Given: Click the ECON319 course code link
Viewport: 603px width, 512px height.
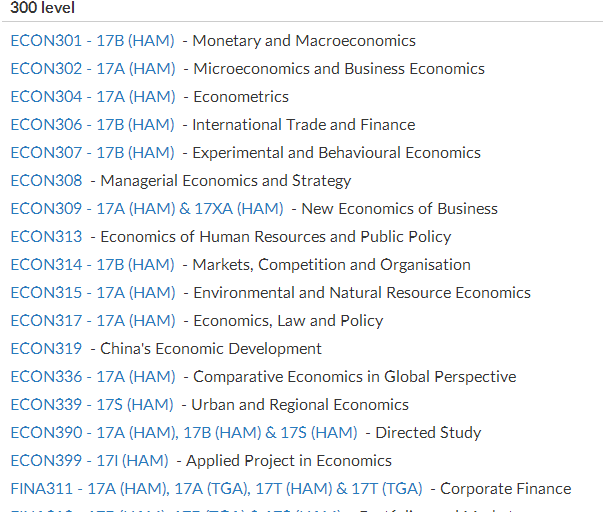Looking at the screenshot, I should pyautogui.click(x=46, y=349).
